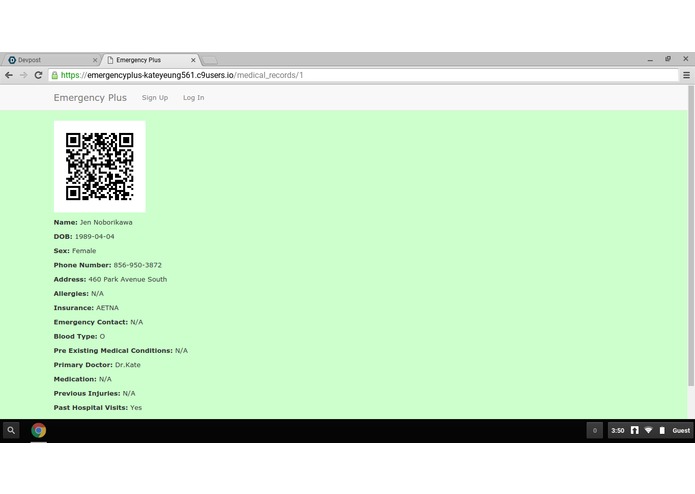
Task: Click the Sex value Female
Action: pyautogui.click(x=84, y=251)
